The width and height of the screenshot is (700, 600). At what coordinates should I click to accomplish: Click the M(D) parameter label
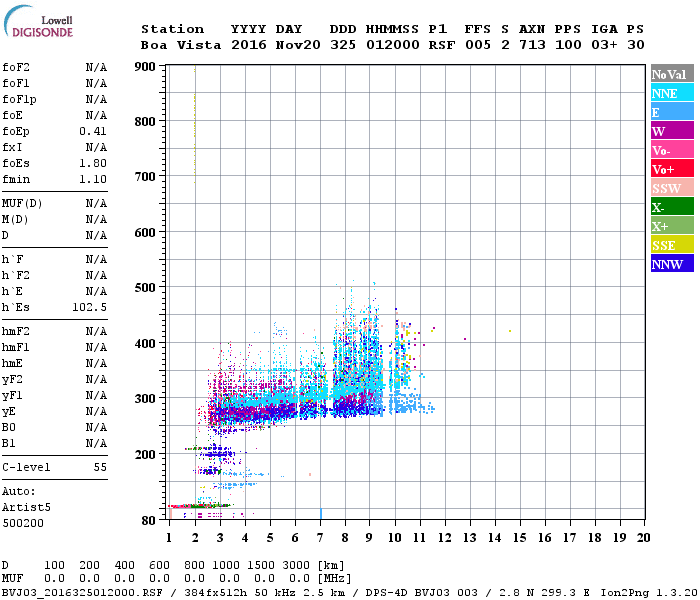15,220
